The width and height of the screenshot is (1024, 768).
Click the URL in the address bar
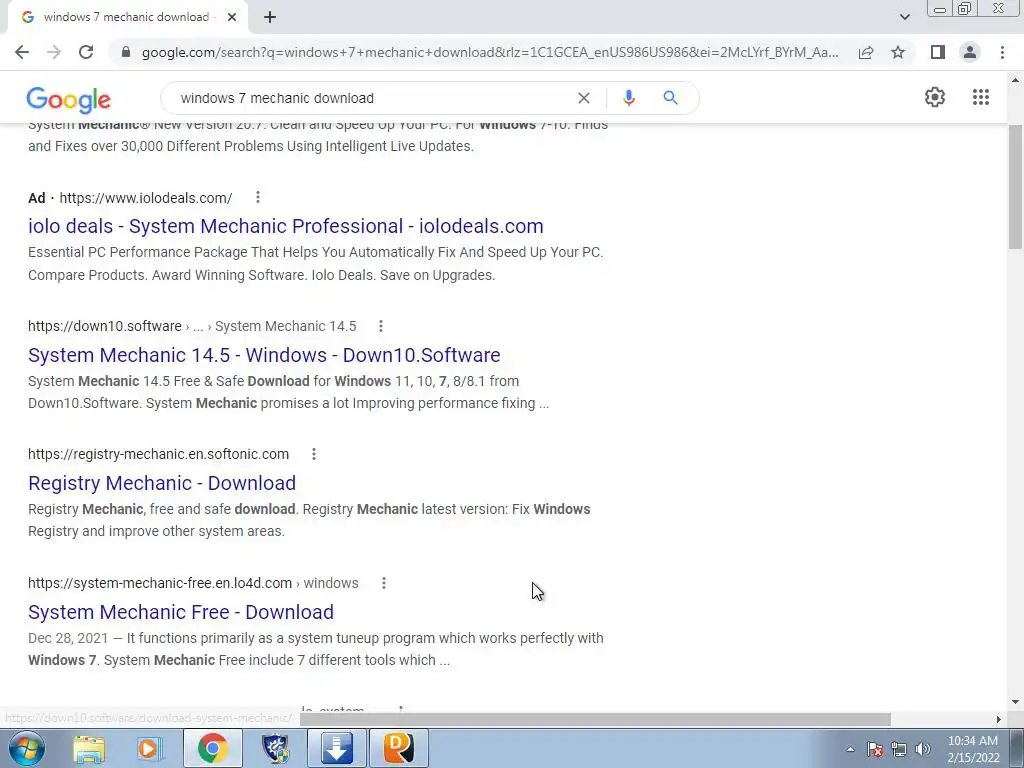pos(490,52)
